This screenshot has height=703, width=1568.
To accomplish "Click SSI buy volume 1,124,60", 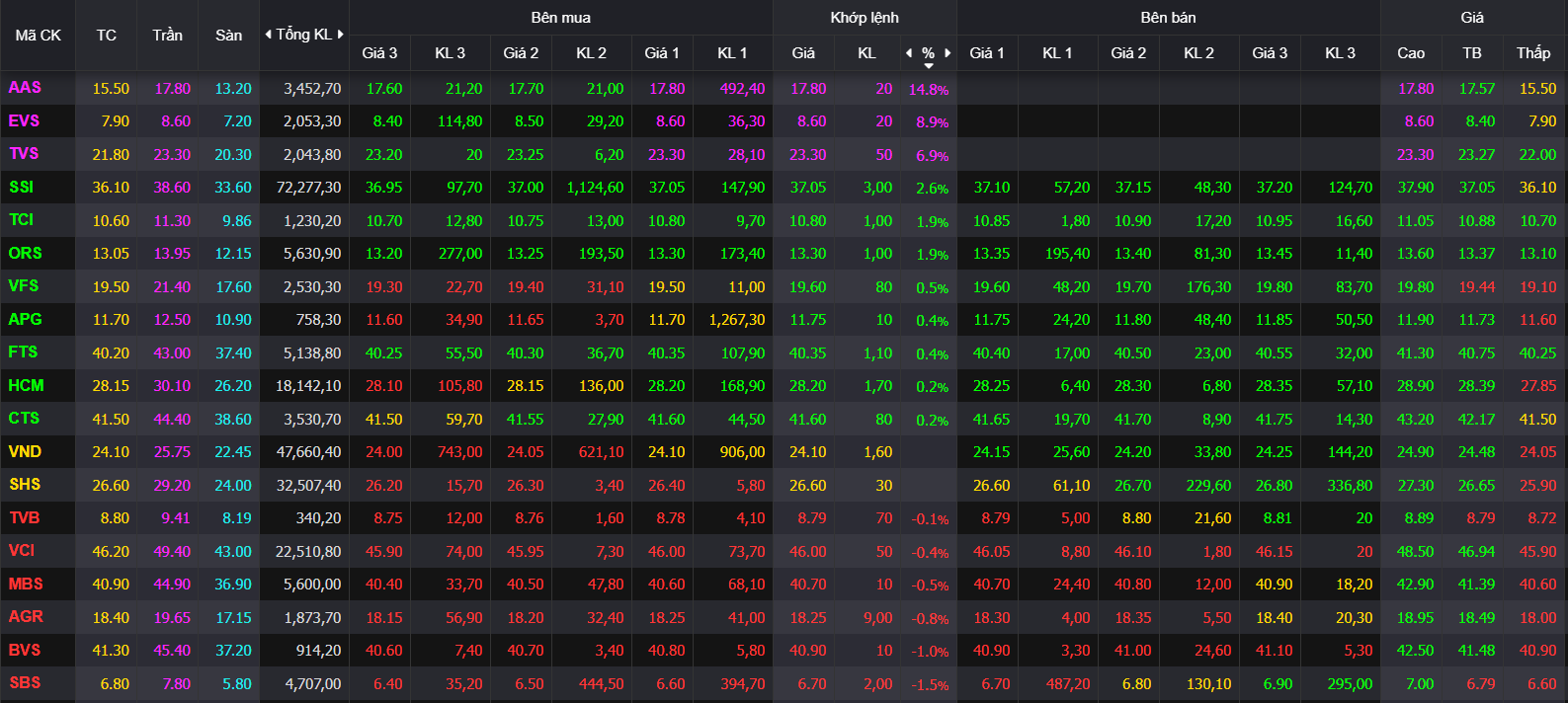I will pos(596,188).
